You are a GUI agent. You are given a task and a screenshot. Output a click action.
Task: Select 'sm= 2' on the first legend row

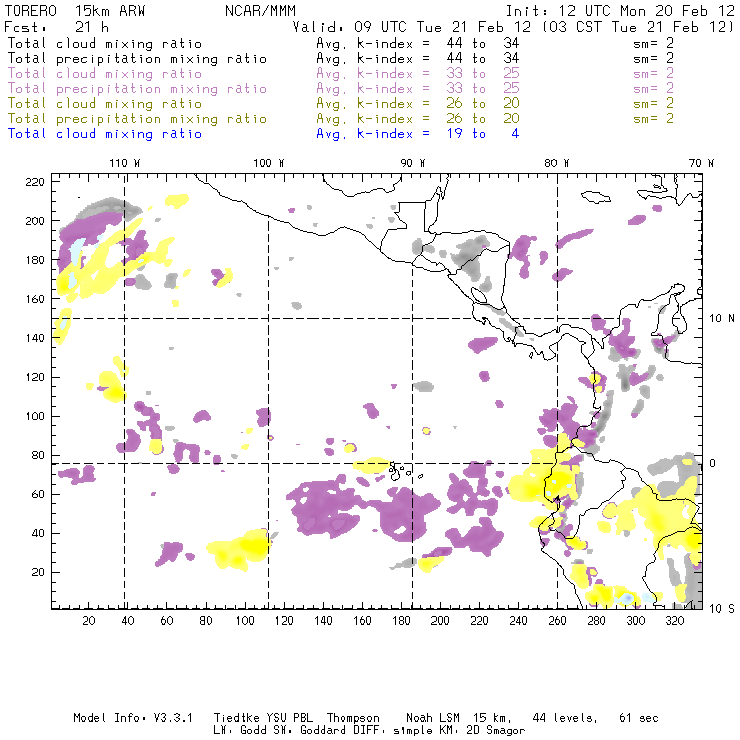point(653,43)
